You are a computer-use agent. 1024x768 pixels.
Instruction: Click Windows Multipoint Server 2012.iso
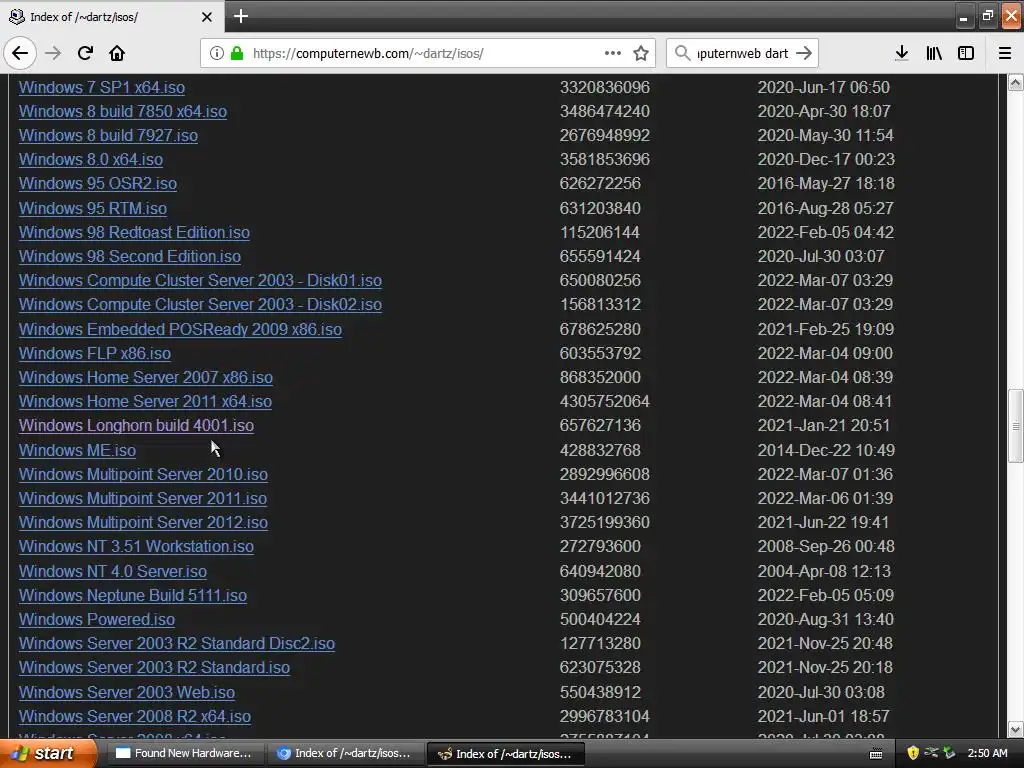pyautogui.click(x=144, y=522)
